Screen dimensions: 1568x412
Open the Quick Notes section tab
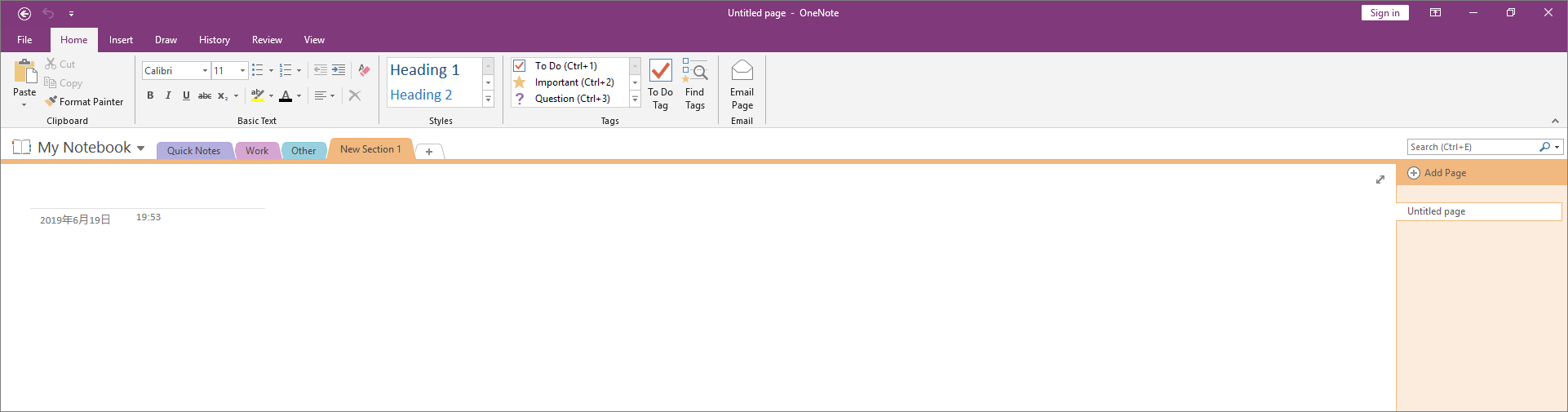tap(193, 151)
